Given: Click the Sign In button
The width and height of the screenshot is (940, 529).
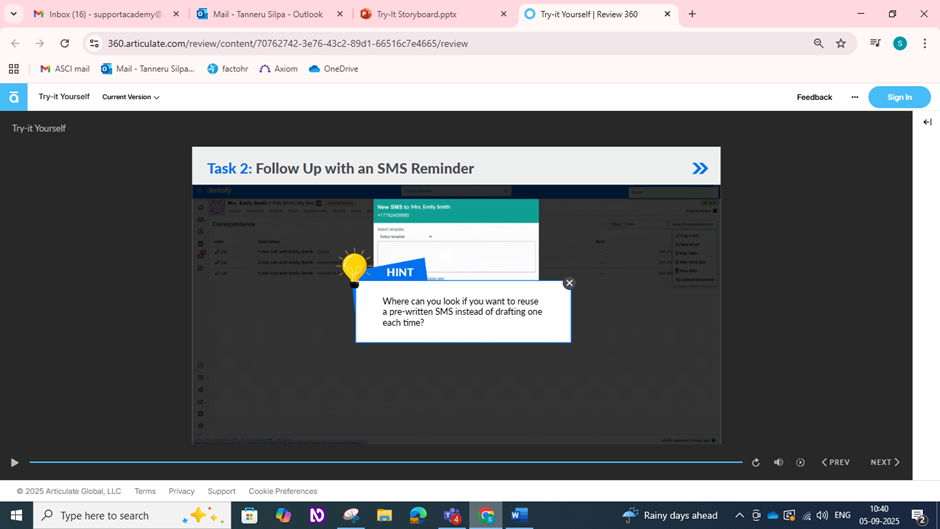Looking at the screenshot, I should point(899,97).
